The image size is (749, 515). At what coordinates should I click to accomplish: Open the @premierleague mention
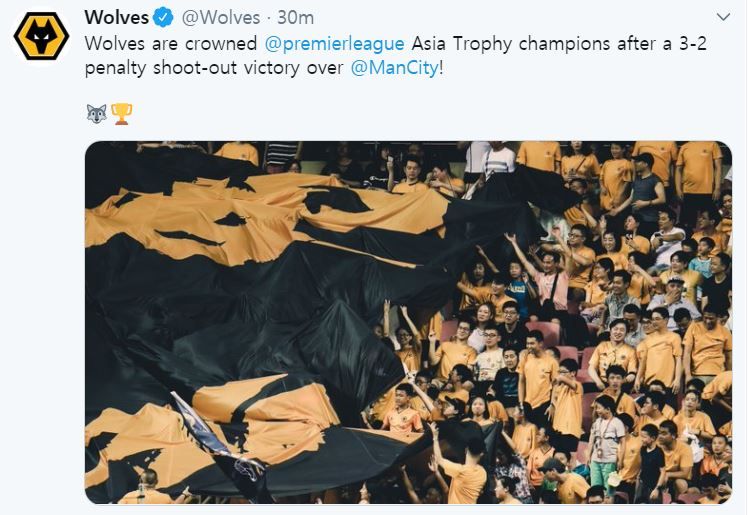334,45
